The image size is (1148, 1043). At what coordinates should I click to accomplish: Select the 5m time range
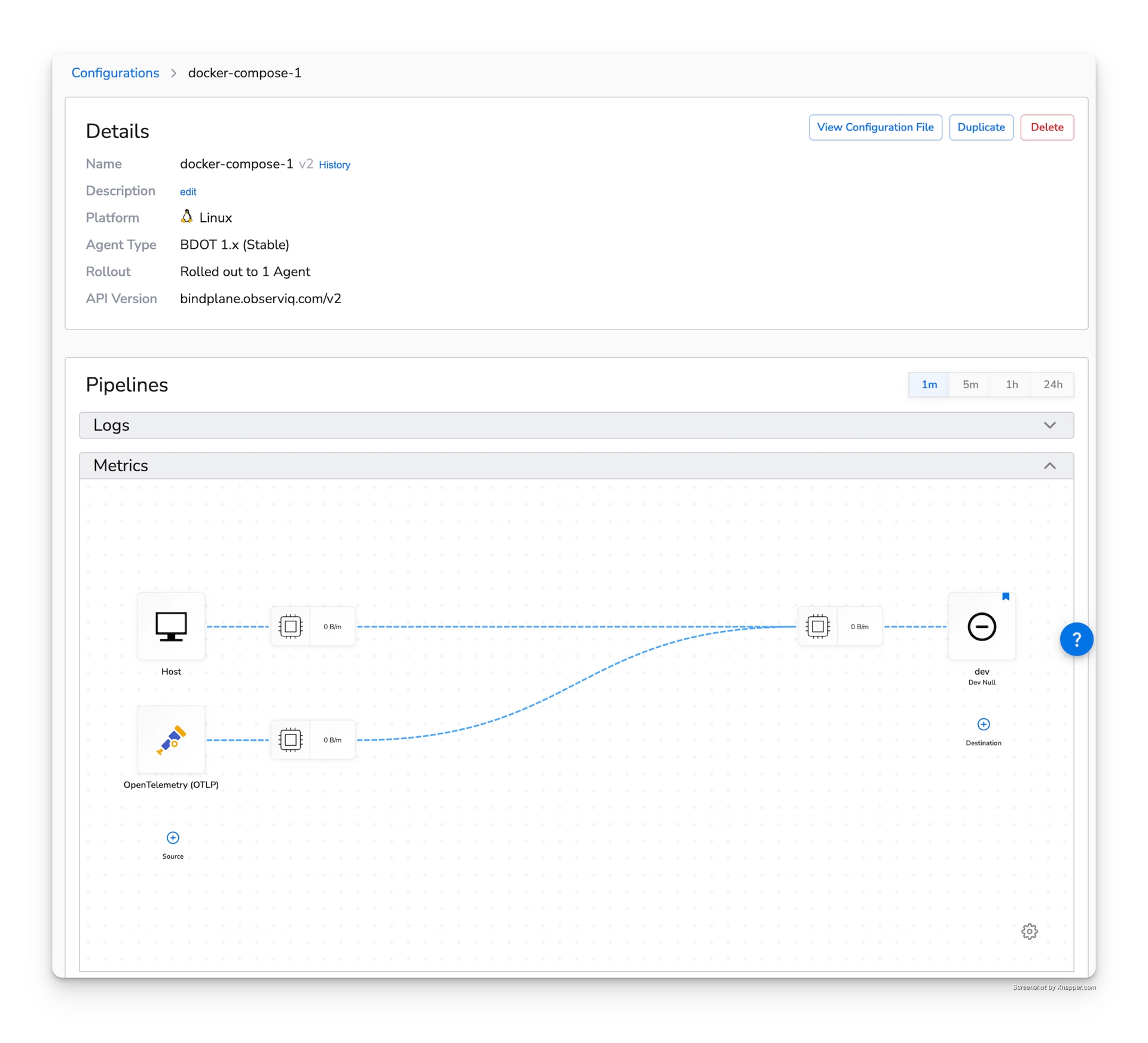coord(970,385)
